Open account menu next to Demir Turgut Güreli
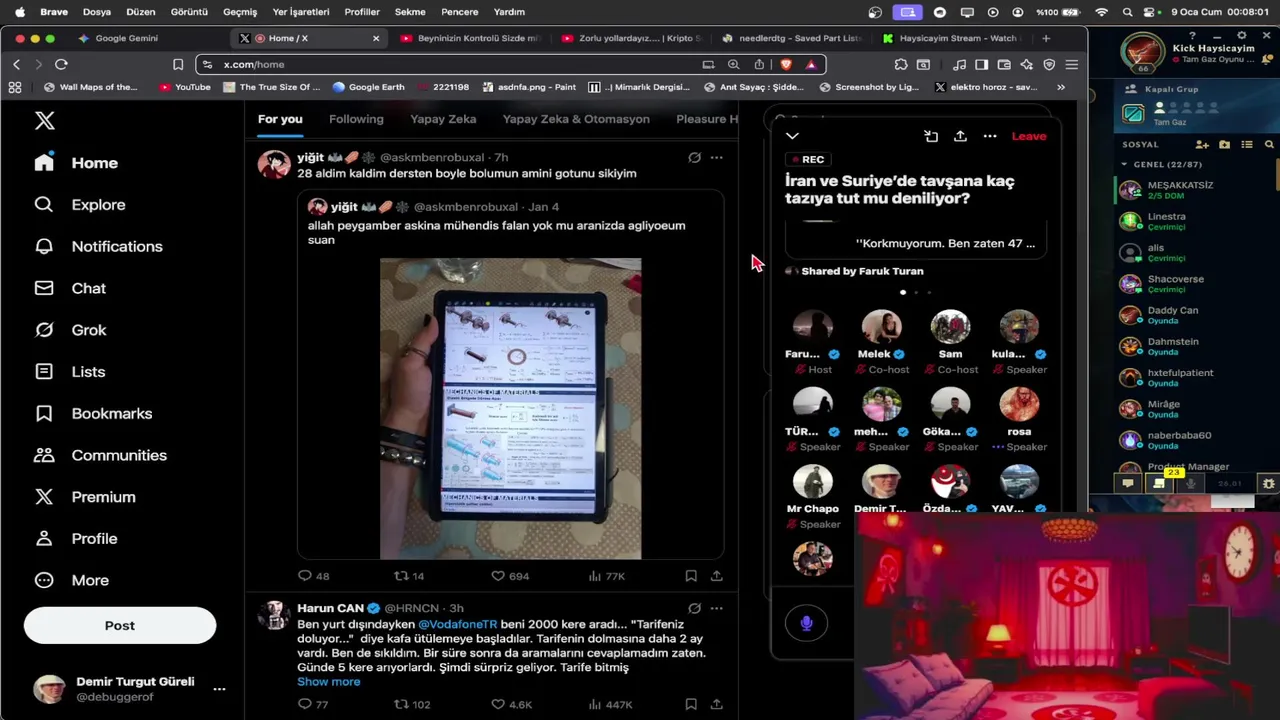The height and width of the screenshot is (720, 1280). point(219,689)
